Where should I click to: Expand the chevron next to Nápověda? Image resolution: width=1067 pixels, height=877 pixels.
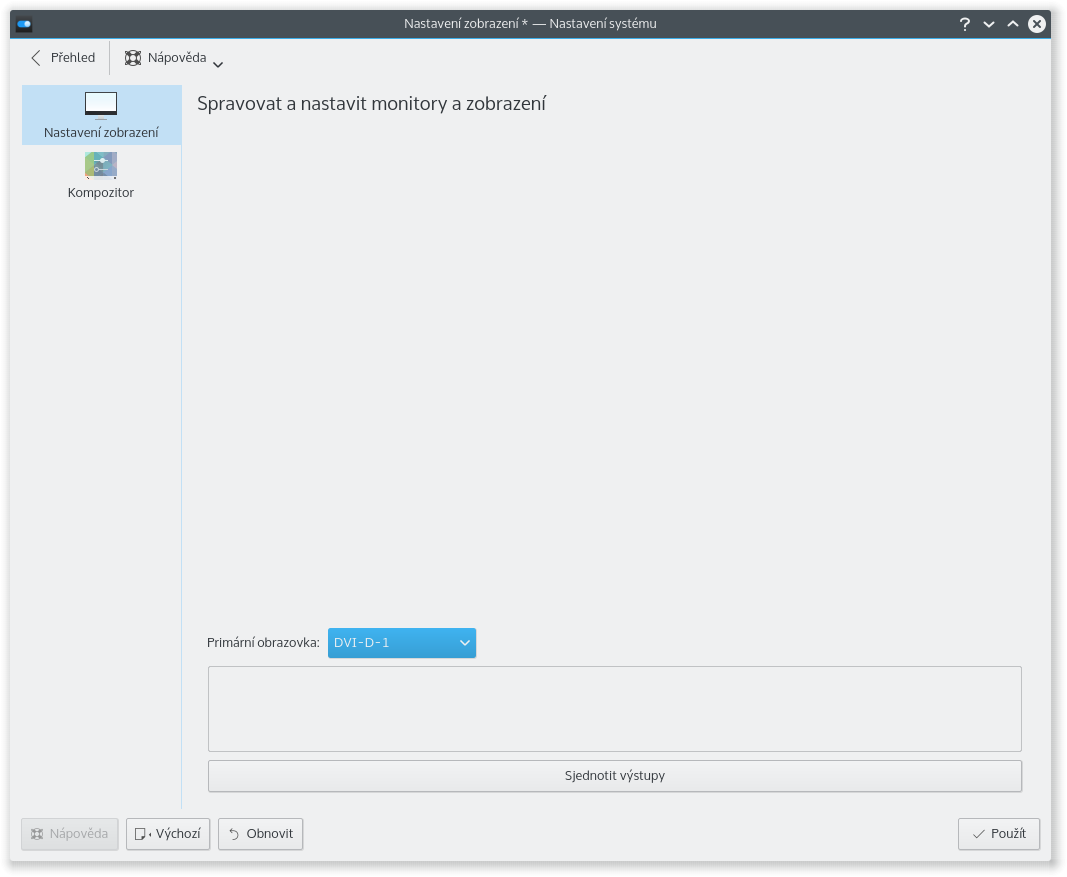click(x=218, y=64)
